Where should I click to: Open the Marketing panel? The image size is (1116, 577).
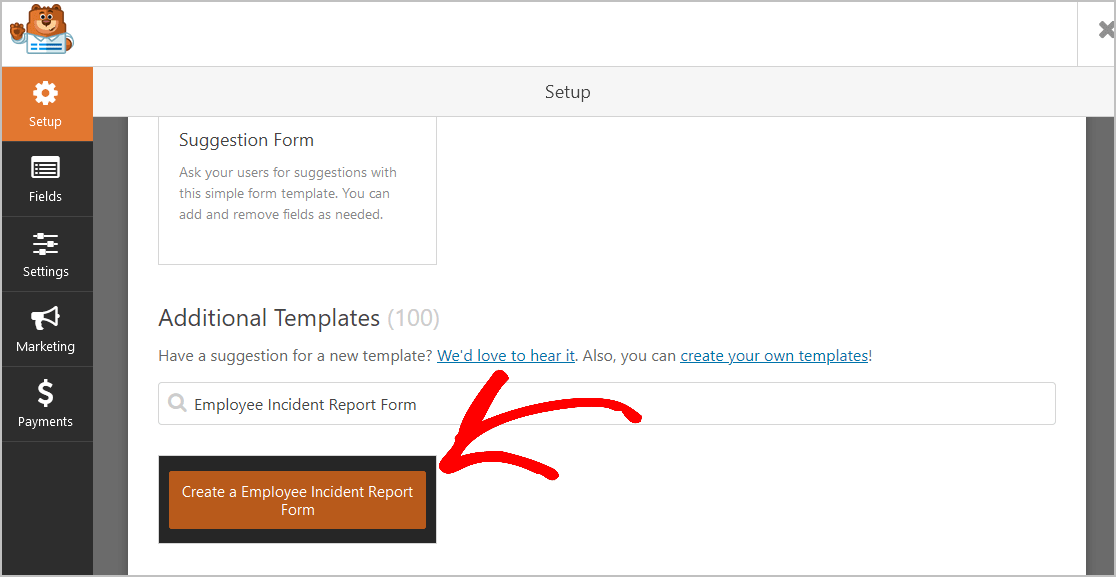(x=46, y=329)
